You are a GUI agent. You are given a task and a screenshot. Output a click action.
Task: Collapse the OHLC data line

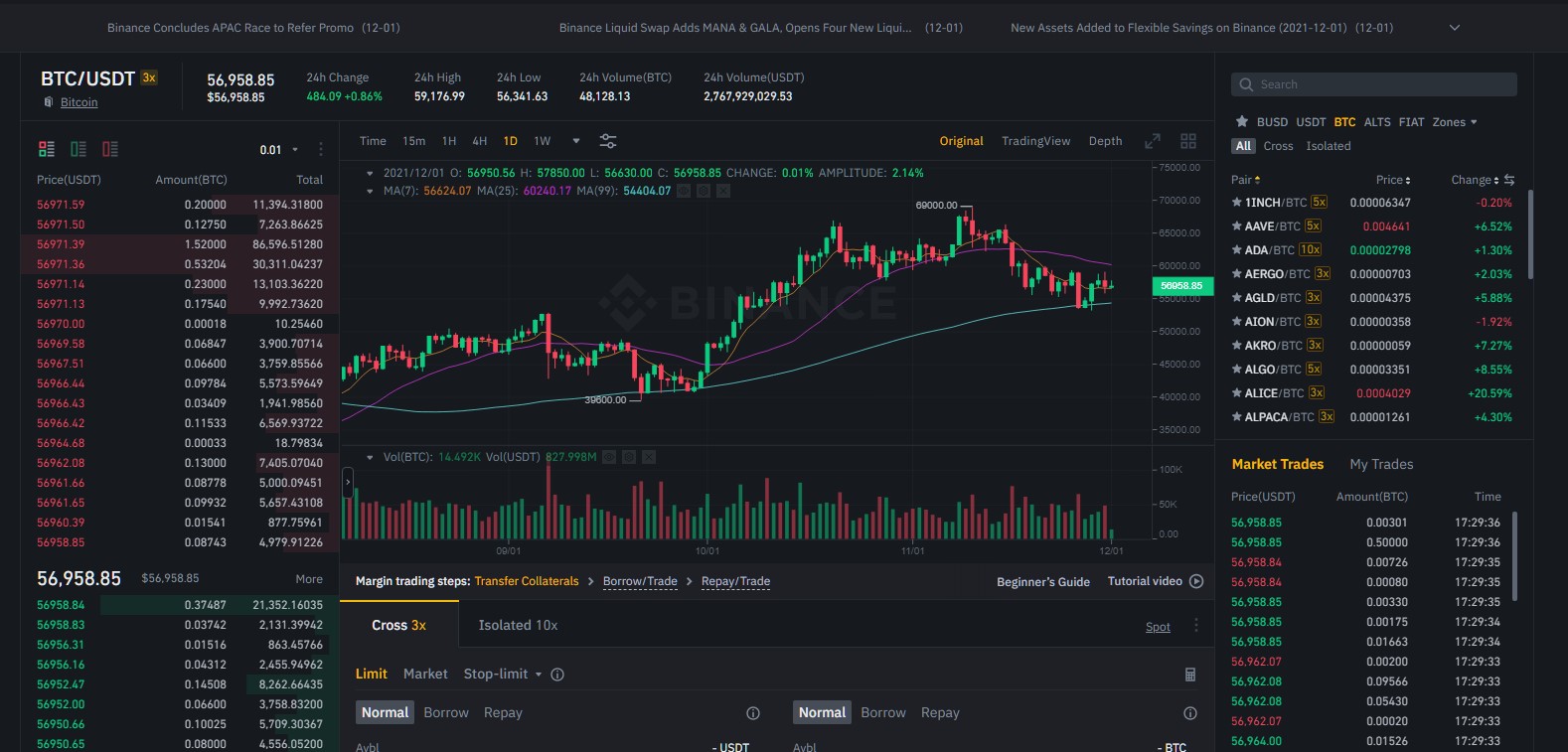371,173
